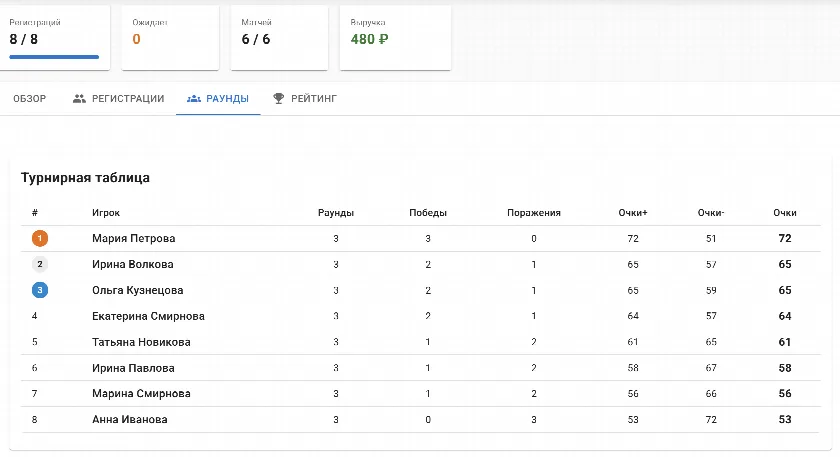Screen dimensions: 840x457
Task: Click the Ожидает 0 stat card
Action: pyautogui.click(x=170, y=38)
